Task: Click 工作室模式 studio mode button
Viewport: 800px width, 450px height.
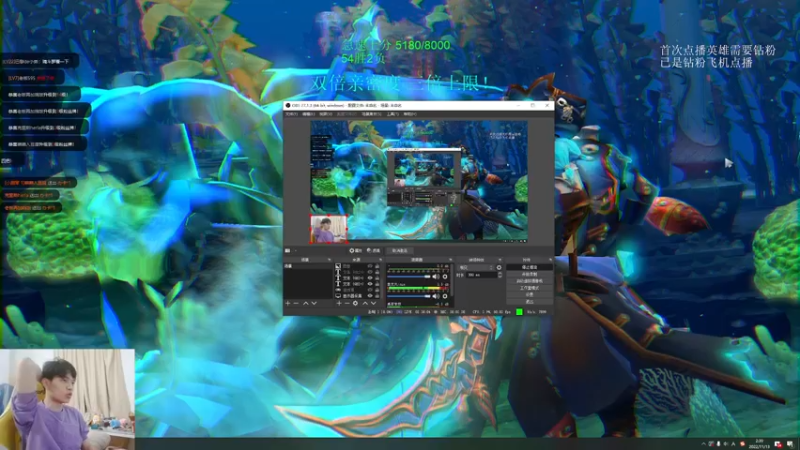Action: (x=530, y=288)
